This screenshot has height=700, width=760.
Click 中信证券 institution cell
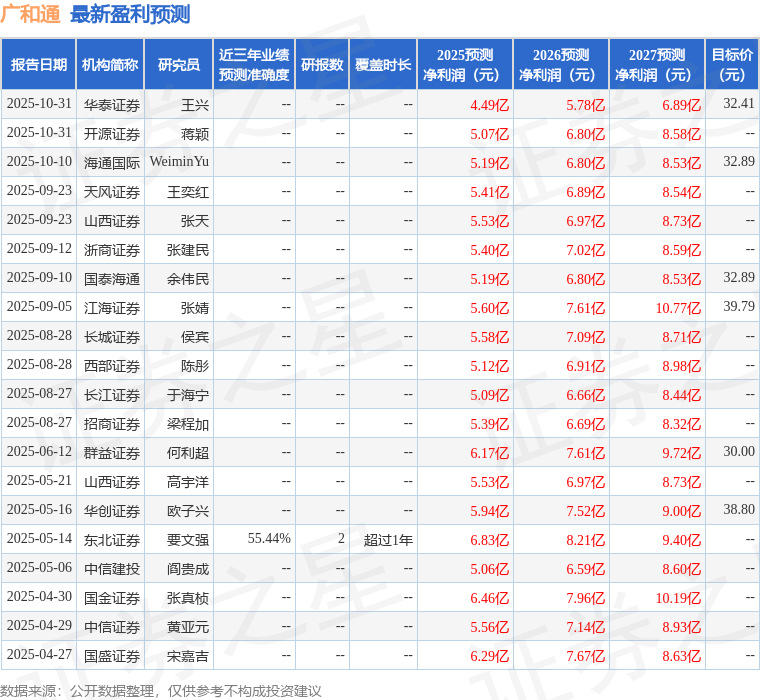111,627
